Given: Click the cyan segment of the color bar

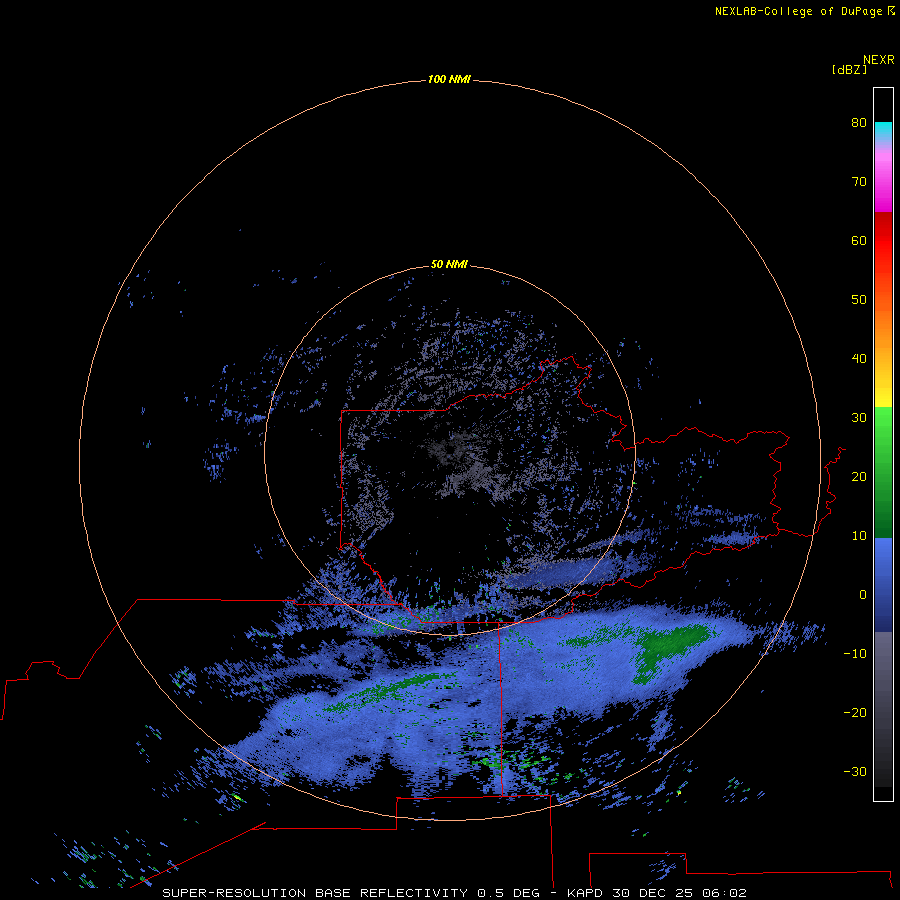Looking at the screenshot, I should click(x=883, y=131).
